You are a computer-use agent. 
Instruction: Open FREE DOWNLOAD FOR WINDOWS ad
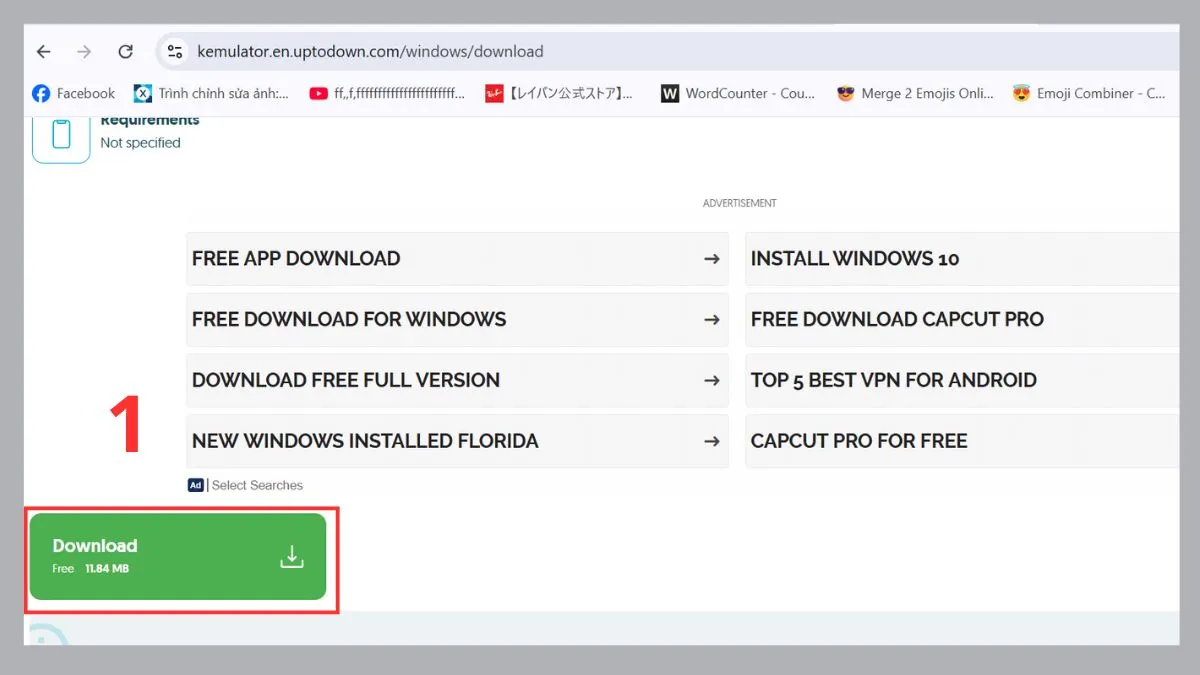point(456,320)
